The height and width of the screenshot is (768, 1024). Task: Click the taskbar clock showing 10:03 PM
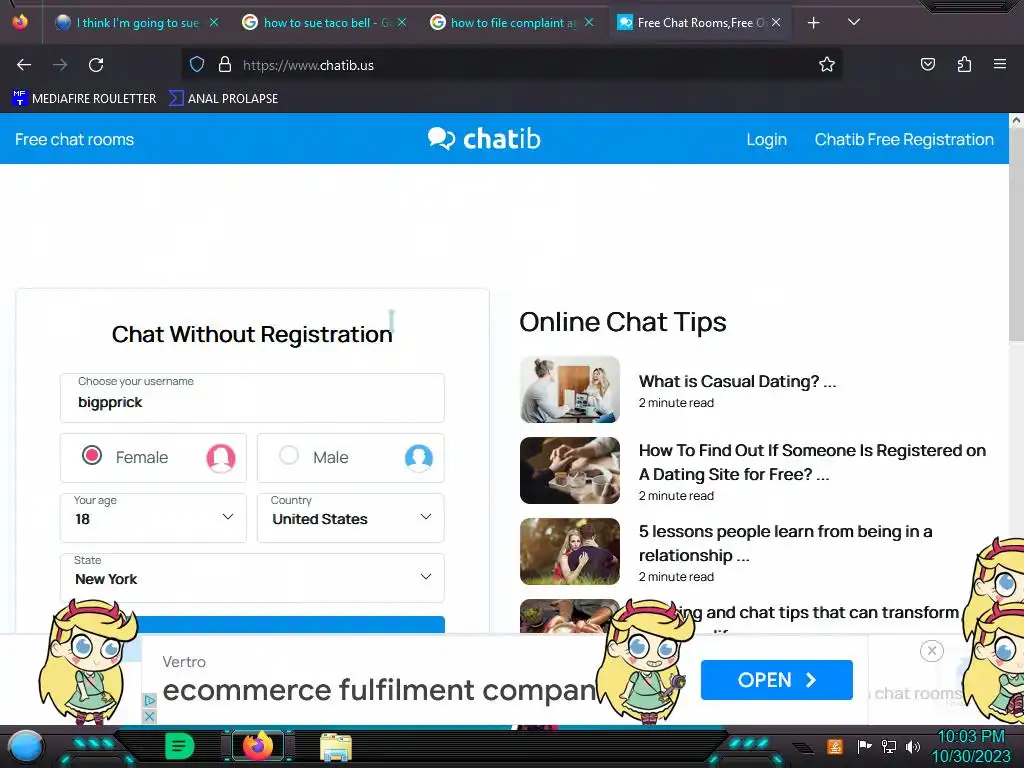[970, 746]
